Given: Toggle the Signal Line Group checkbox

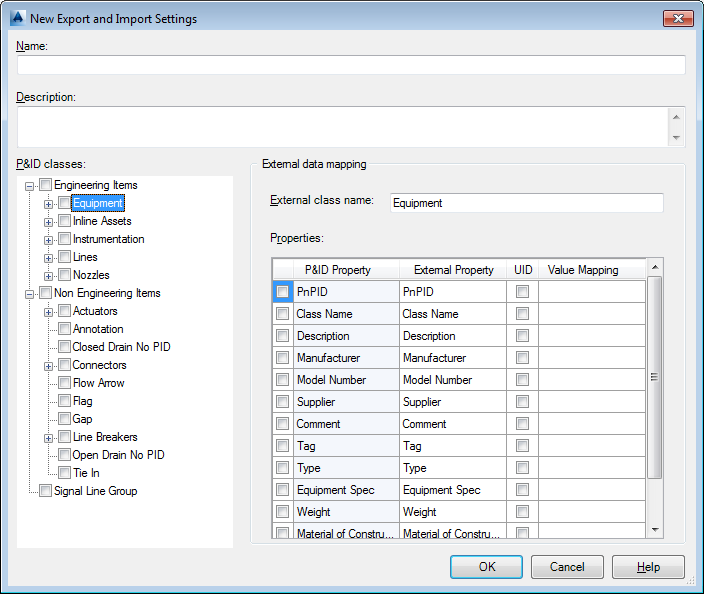Looking at the screenshot, I should [45, 491].
